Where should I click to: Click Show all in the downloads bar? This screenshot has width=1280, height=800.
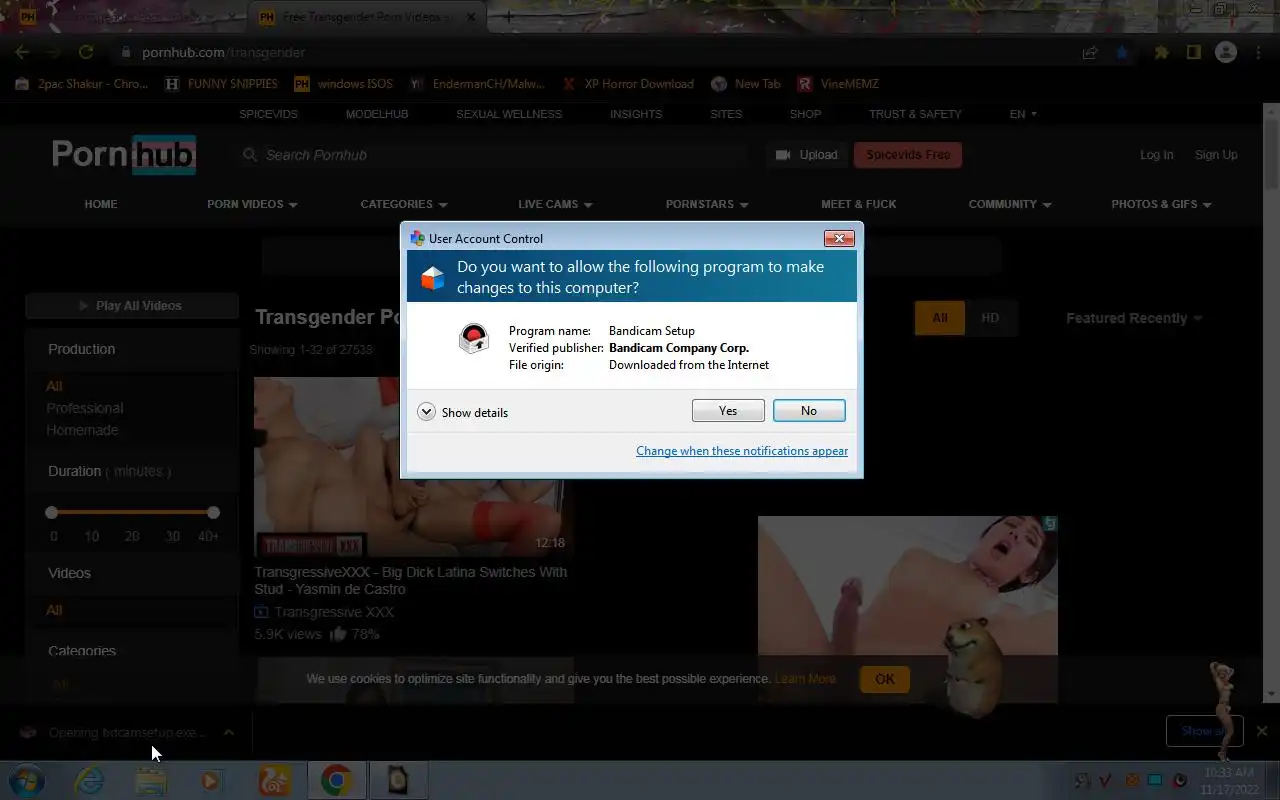pos(1204,731)
